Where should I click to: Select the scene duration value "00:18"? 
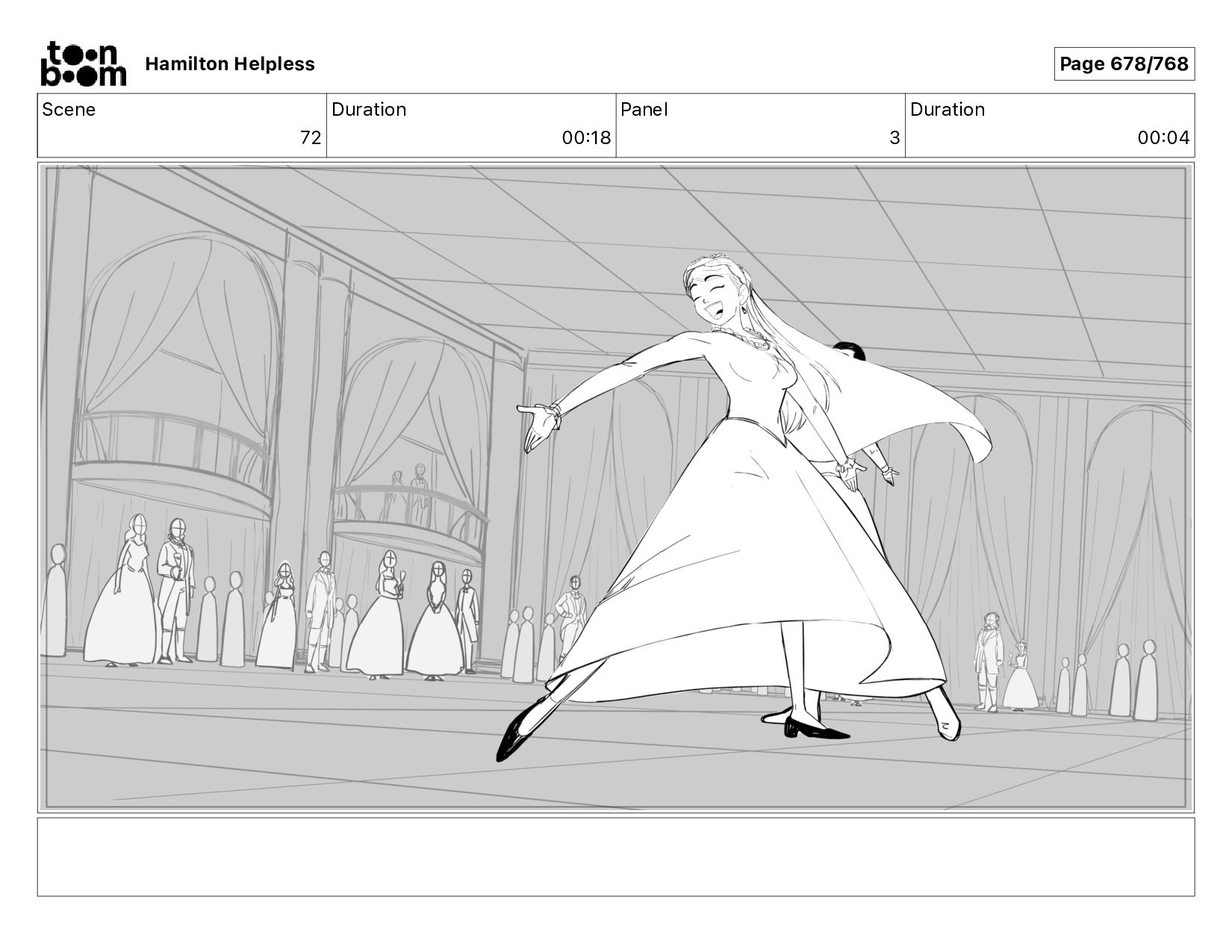[x=586, y=138]
